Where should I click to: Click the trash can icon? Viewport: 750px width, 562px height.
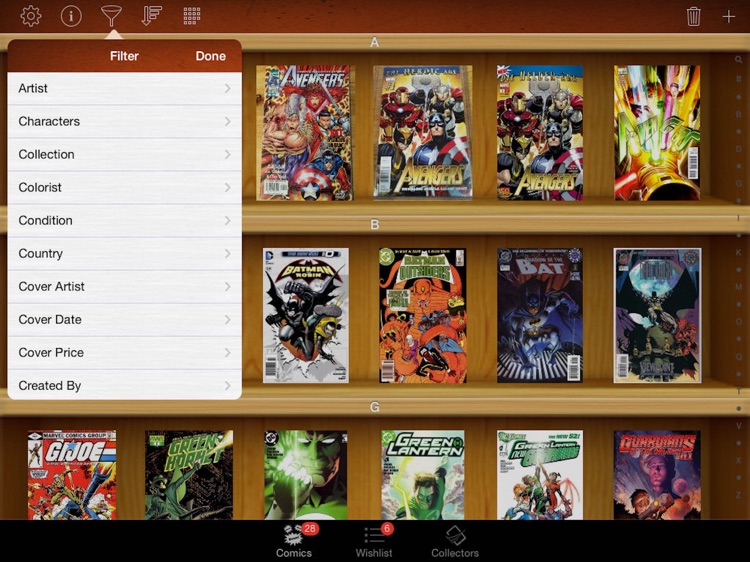694,16
